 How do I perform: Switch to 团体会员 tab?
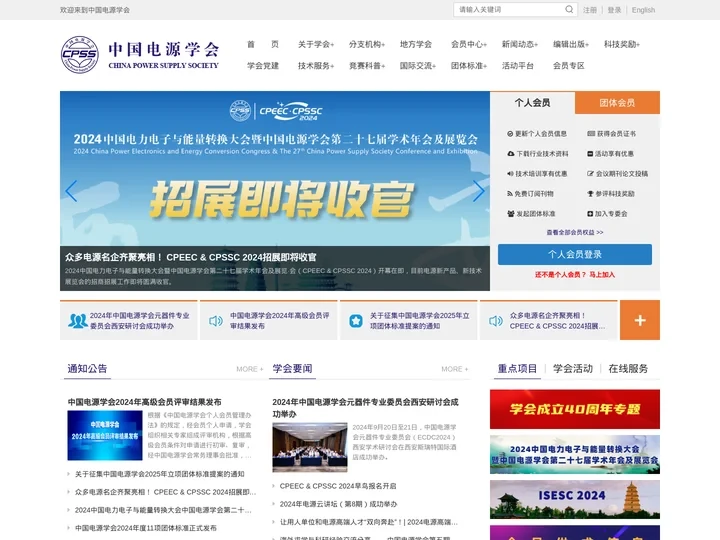[617, 102]
